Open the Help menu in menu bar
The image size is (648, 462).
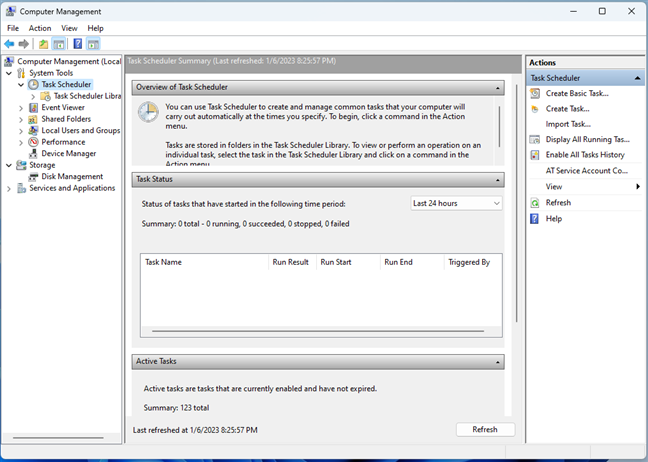95,28
